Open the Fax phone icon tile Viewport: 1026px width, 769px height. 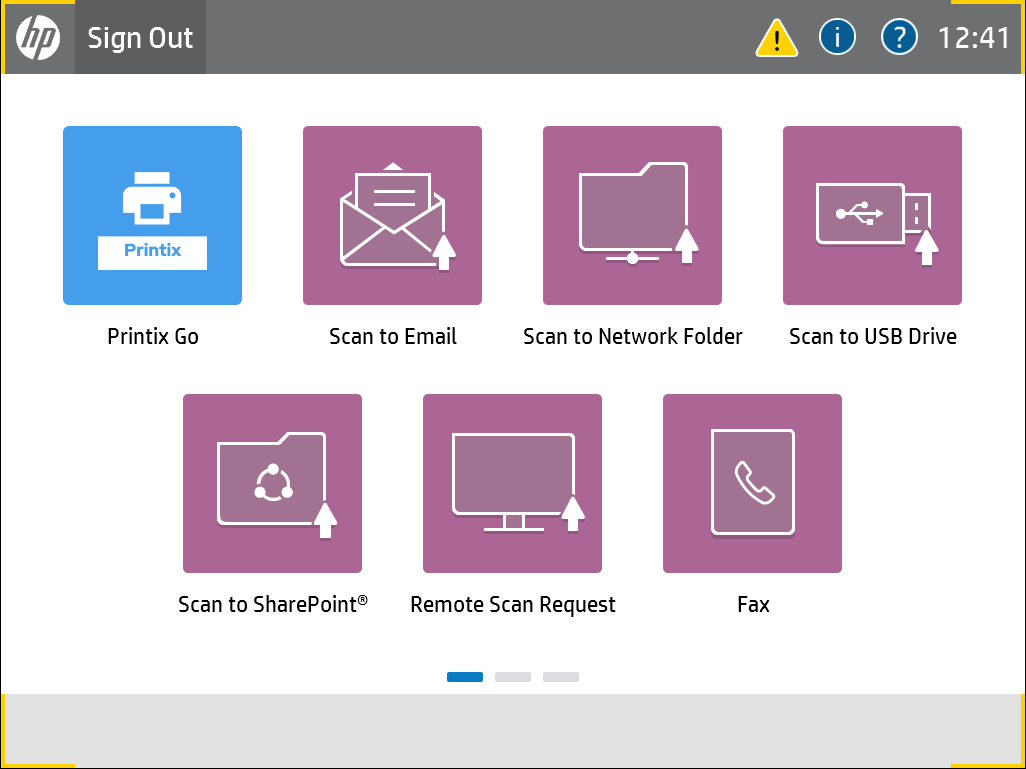click(x=752, y=483)
